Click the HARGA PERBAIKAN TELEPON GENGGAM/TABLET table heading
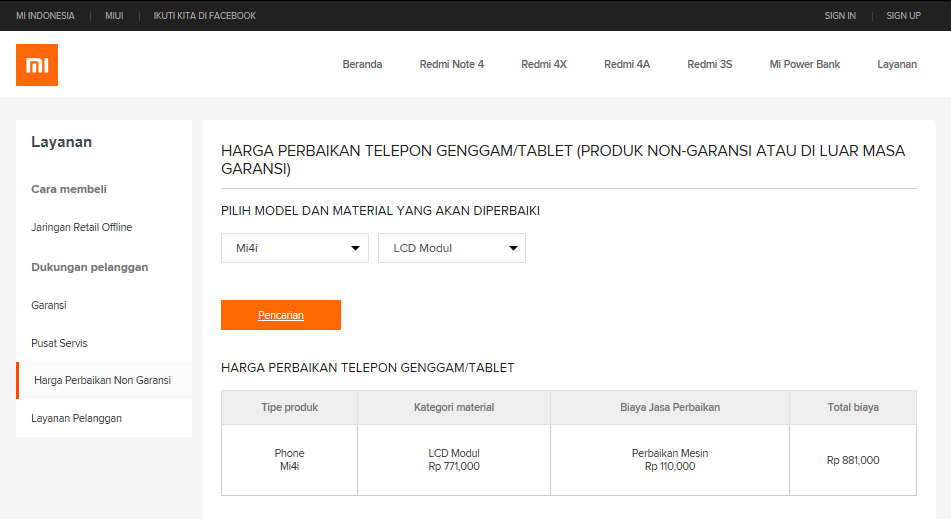Viewport: 951px width, 519px height. 368,368
